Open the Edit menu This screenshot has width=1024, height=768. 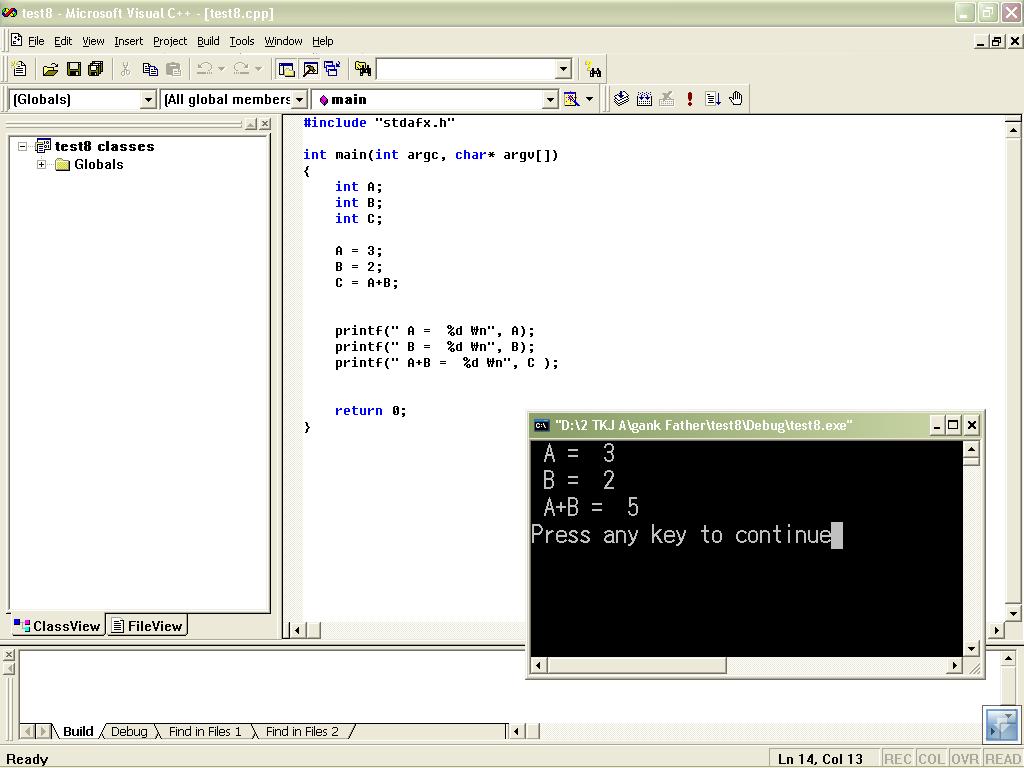(x=63, y=41)
